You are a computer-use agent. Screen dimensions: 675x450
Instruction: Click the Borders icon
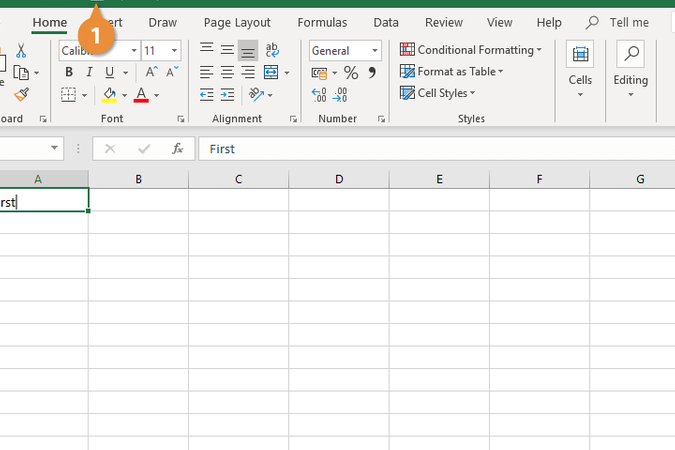pyautogui.click(x=68, y=95)
